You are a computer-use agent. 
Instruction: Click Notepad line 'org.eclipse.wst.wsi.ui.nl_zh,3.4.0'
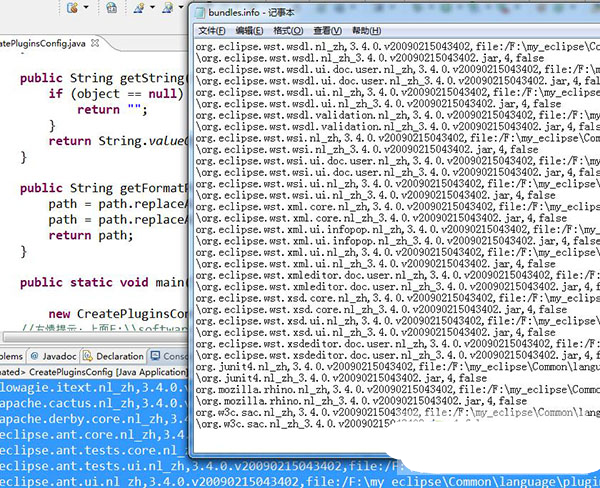(x=398, y=184)
